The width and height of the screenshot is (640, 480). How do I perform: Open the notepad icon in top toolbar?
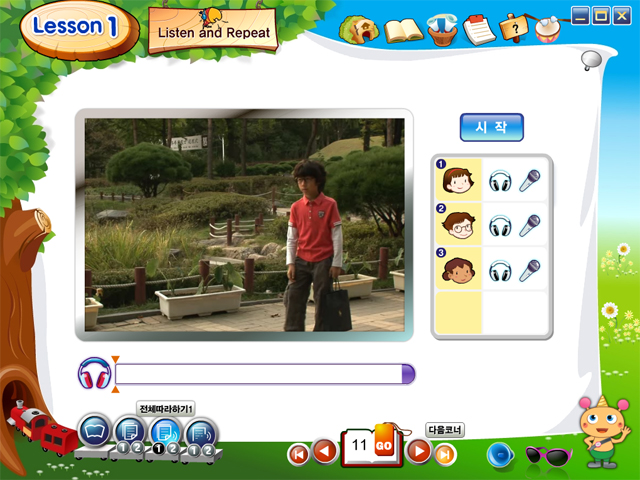tap(479, 29)
